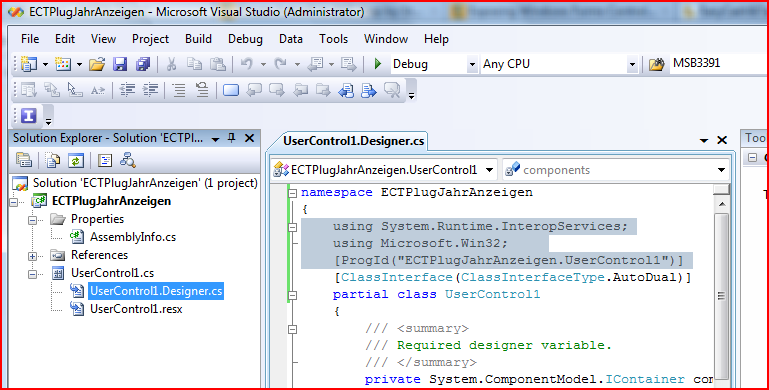Open the Any CPU platform dropdown
The height and width of the screenshot is (390, 769).
[632, 64]
